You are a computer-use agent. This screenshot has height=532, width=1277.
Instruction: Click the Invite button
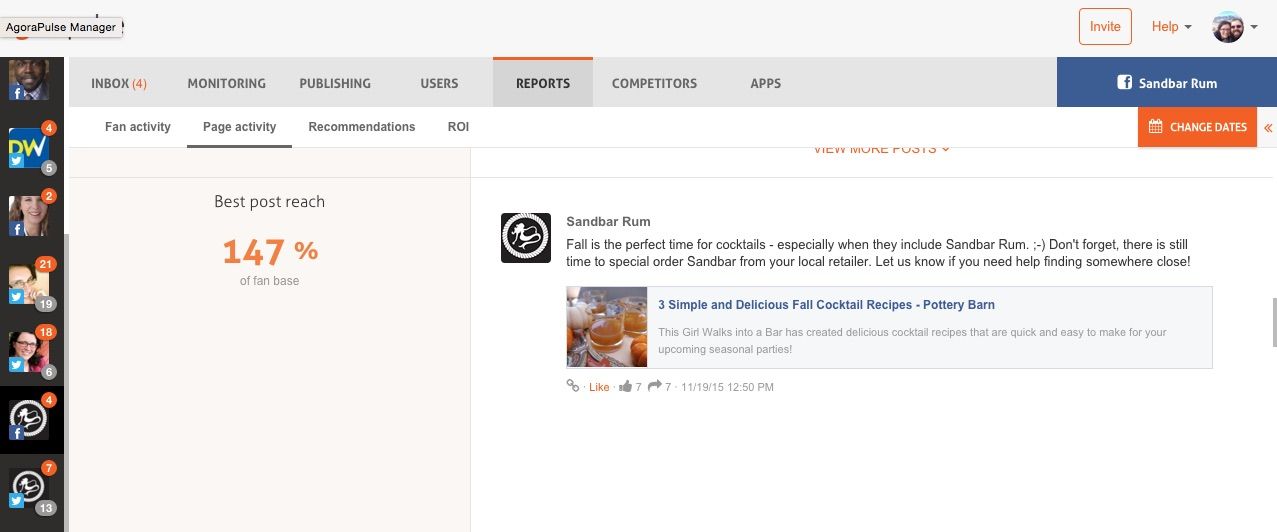[1105, 27]
